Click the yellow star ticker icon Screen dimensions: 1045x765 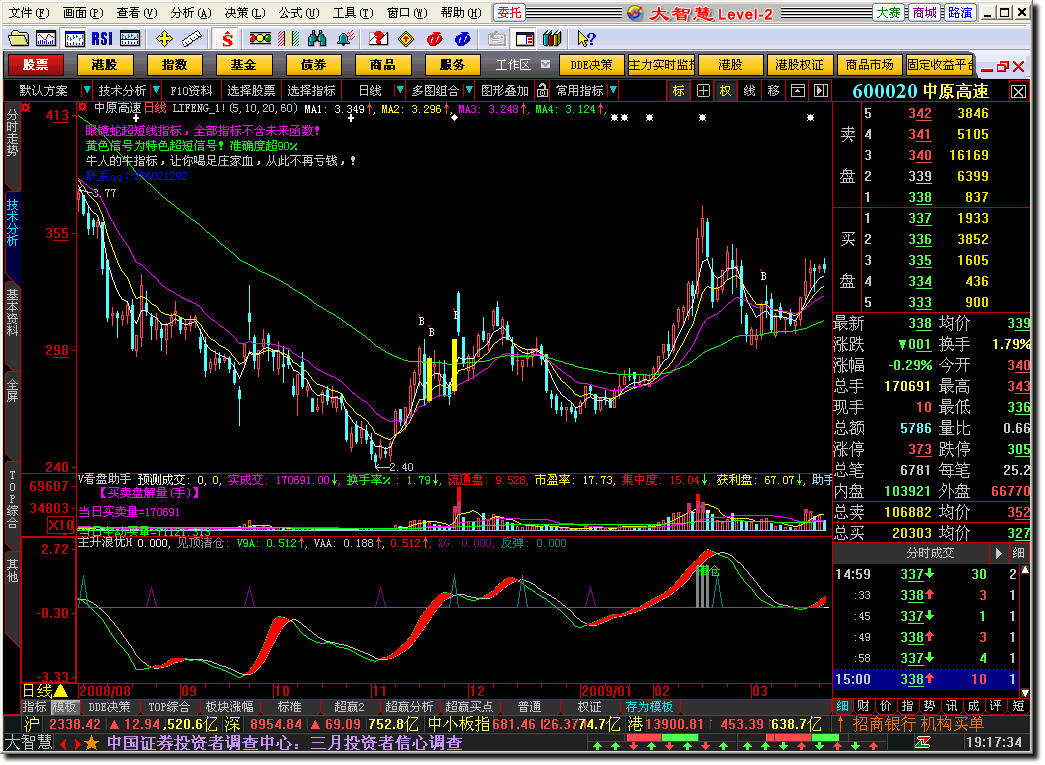coord(91,742)
